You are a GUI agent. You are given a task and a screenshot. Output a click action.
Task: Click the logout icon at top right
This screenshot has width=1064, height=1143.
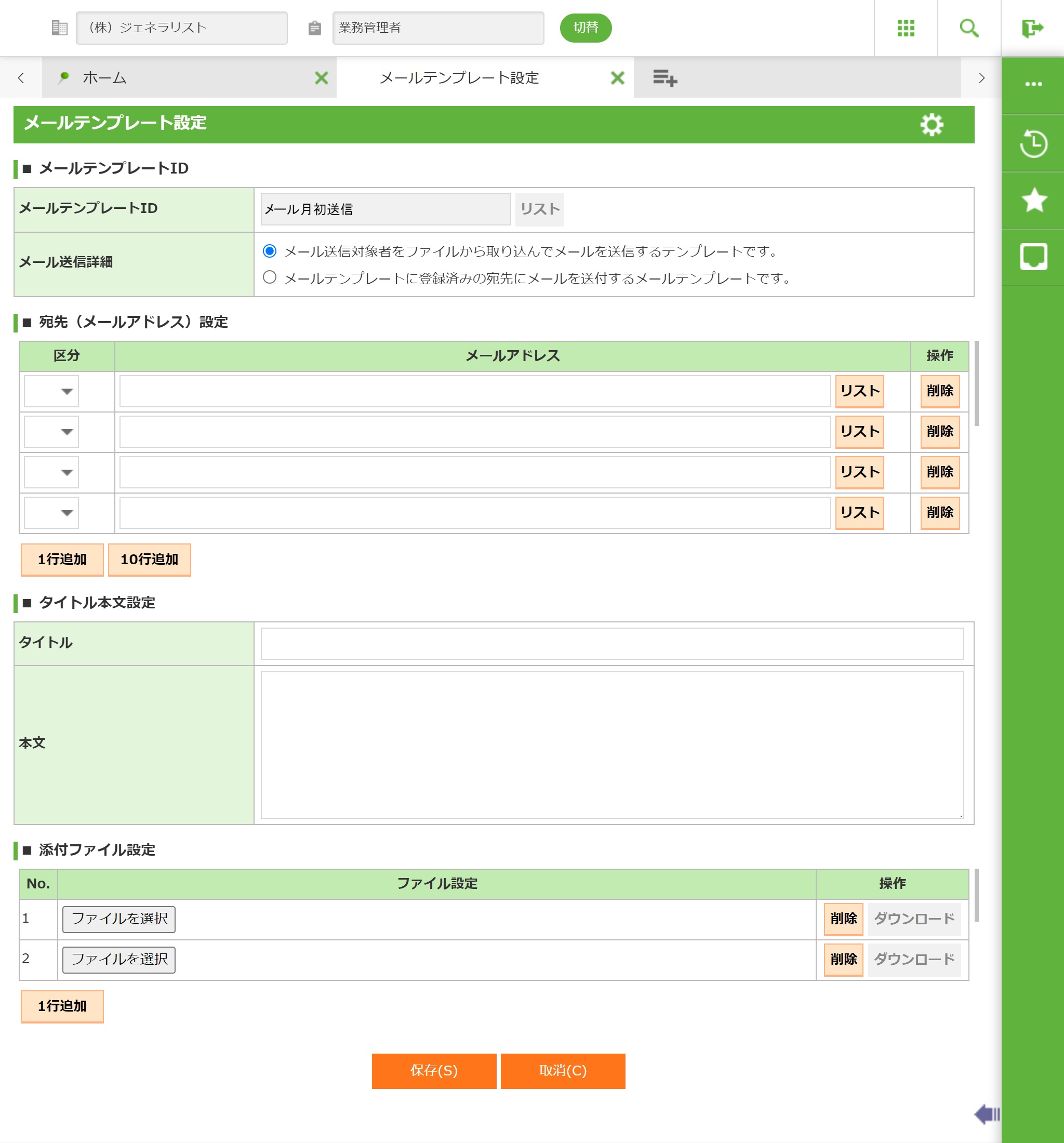1032,28
